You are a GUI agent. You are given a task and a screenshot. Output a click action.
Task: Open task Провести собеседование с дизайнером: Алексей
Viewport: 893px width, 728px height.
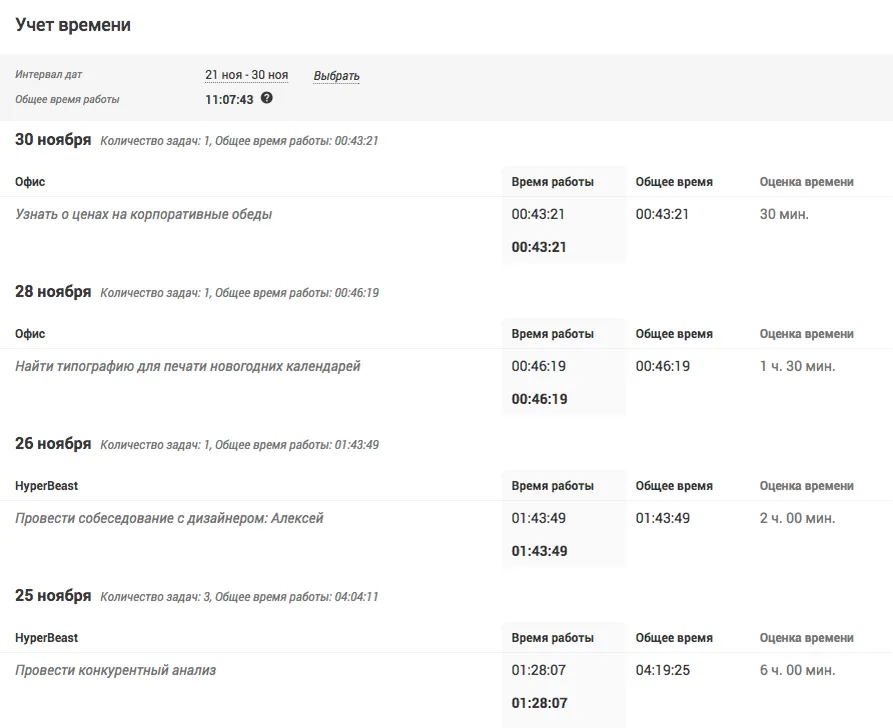pos(169,518)
